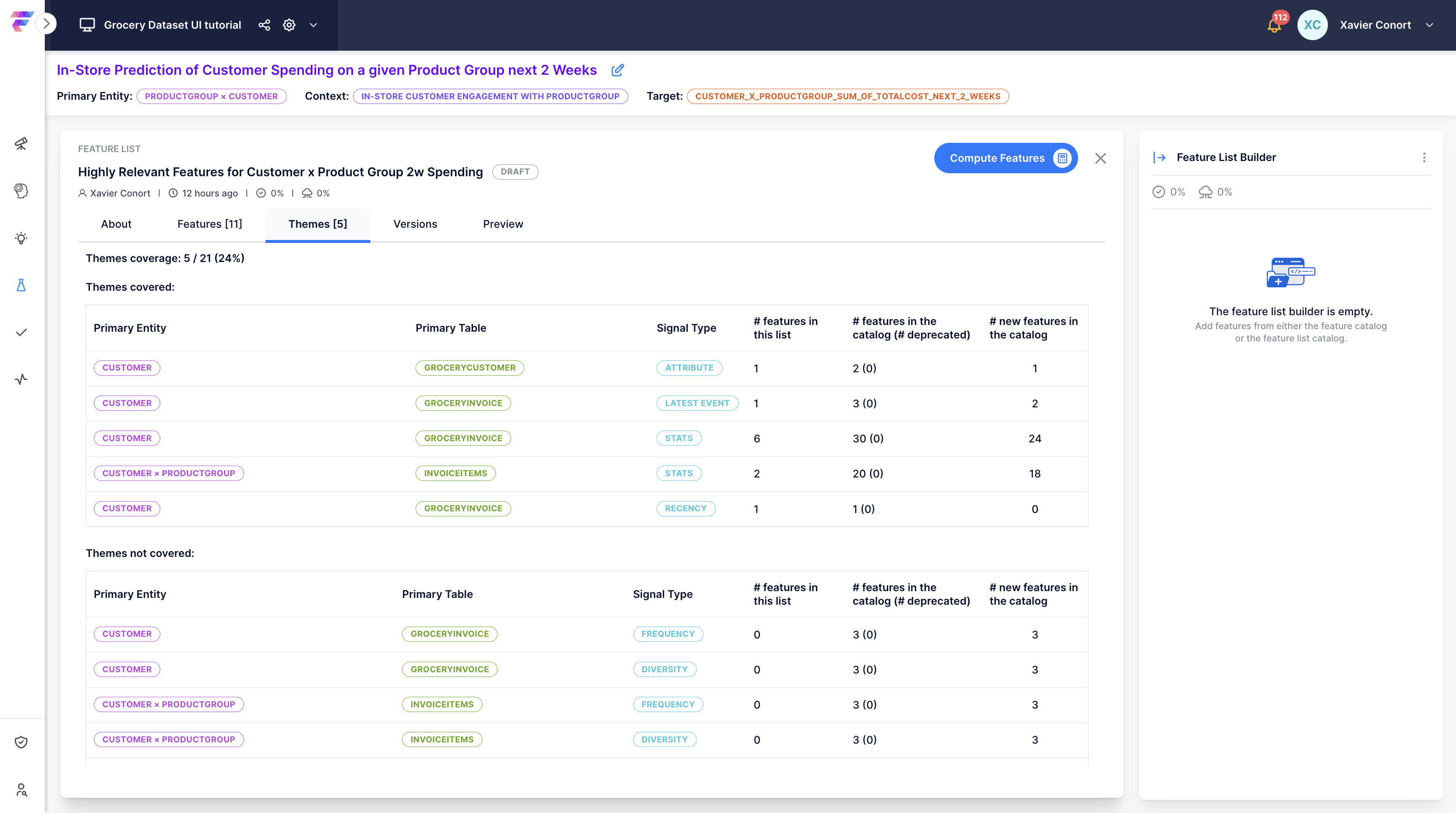The image size is (1456, 813).
Task: Open the user search sidebar icon
Action: pyautogui.click(x=22, y=789)
